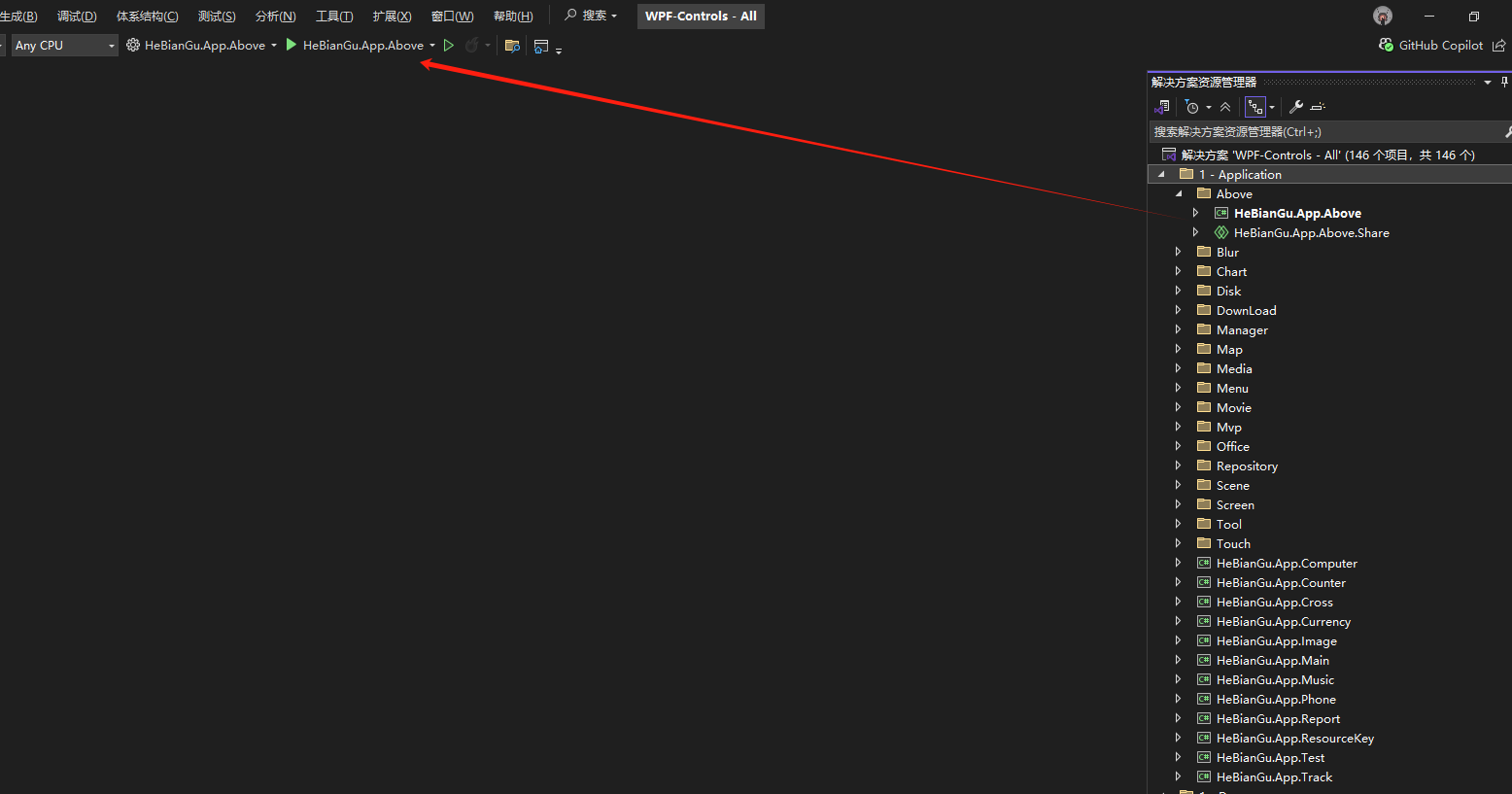
Task: Select the Movie folder
Action: tap(1234, 408)
